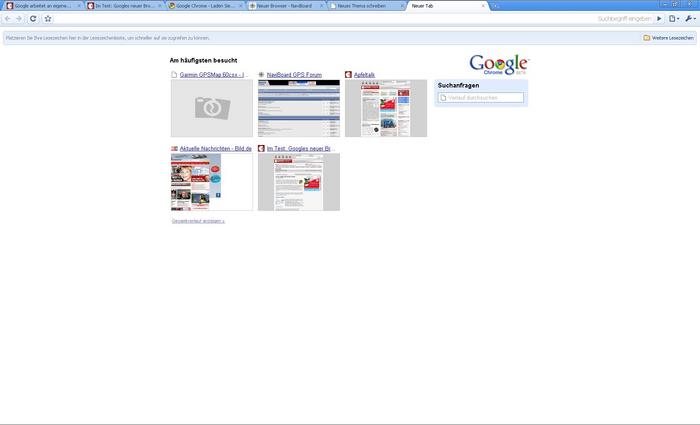
Task: Select the 'Neuer Tab' tab
Action: 446,6
